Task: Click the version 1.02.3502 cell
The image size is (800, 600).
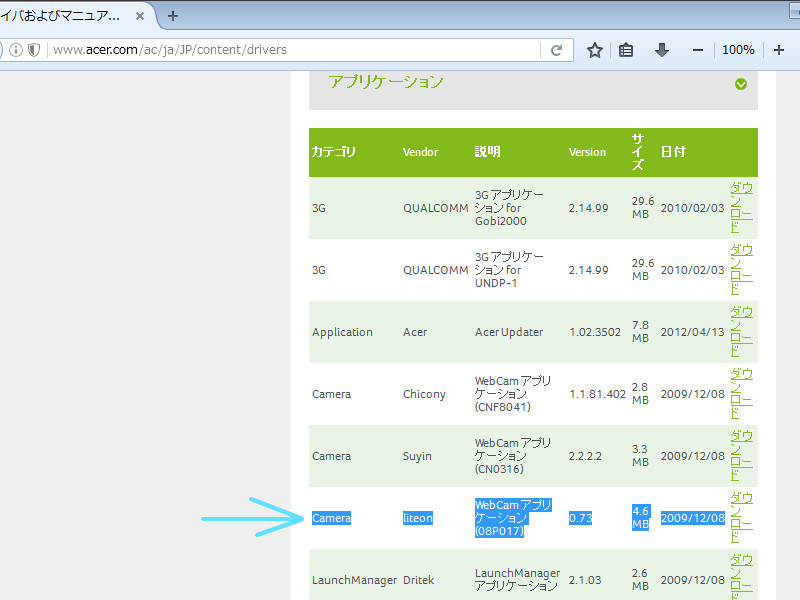Action: pyautogui.click(x=595, y=332)
